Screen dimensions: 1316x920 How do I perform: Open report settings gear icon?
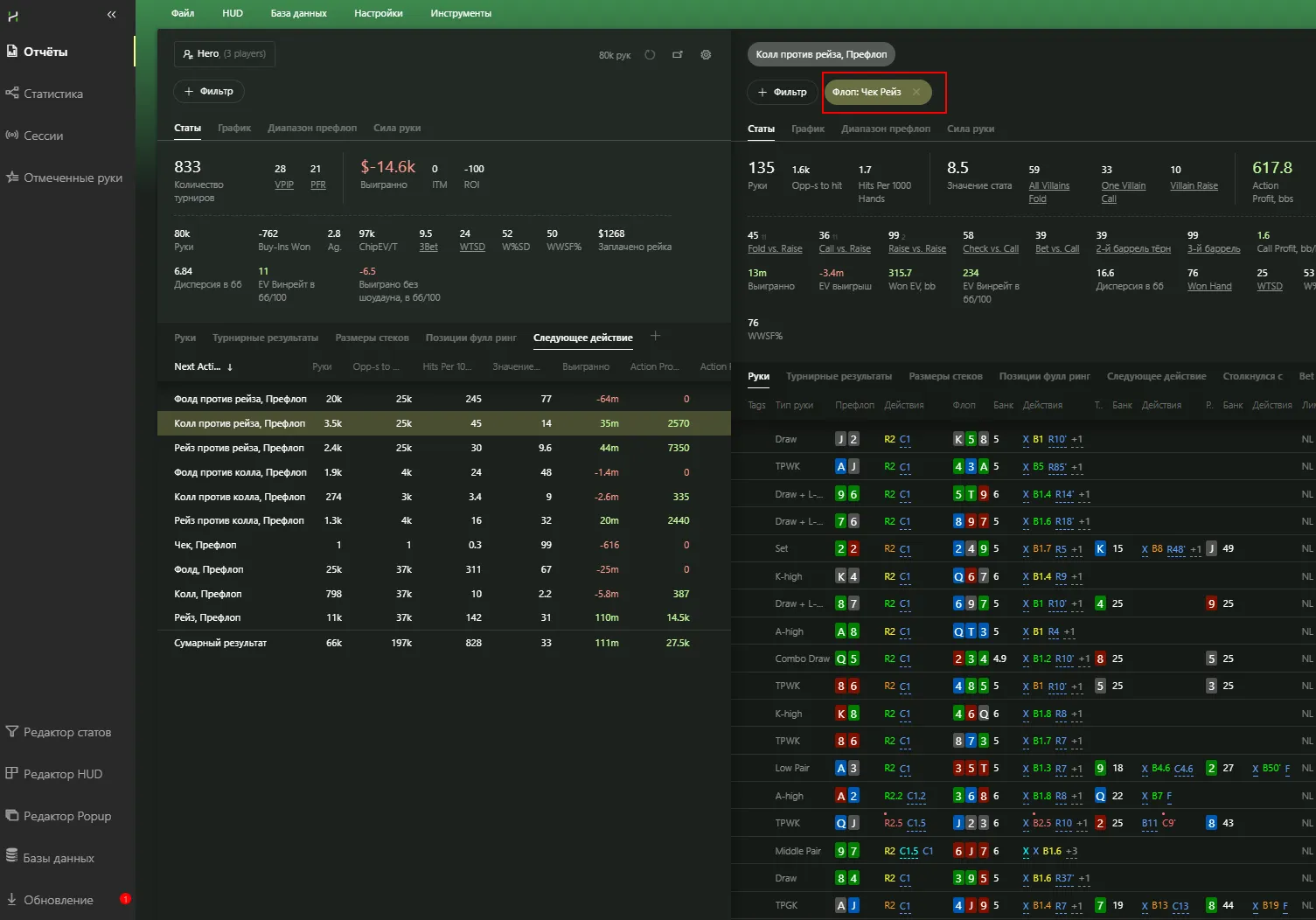pos(706,54)
